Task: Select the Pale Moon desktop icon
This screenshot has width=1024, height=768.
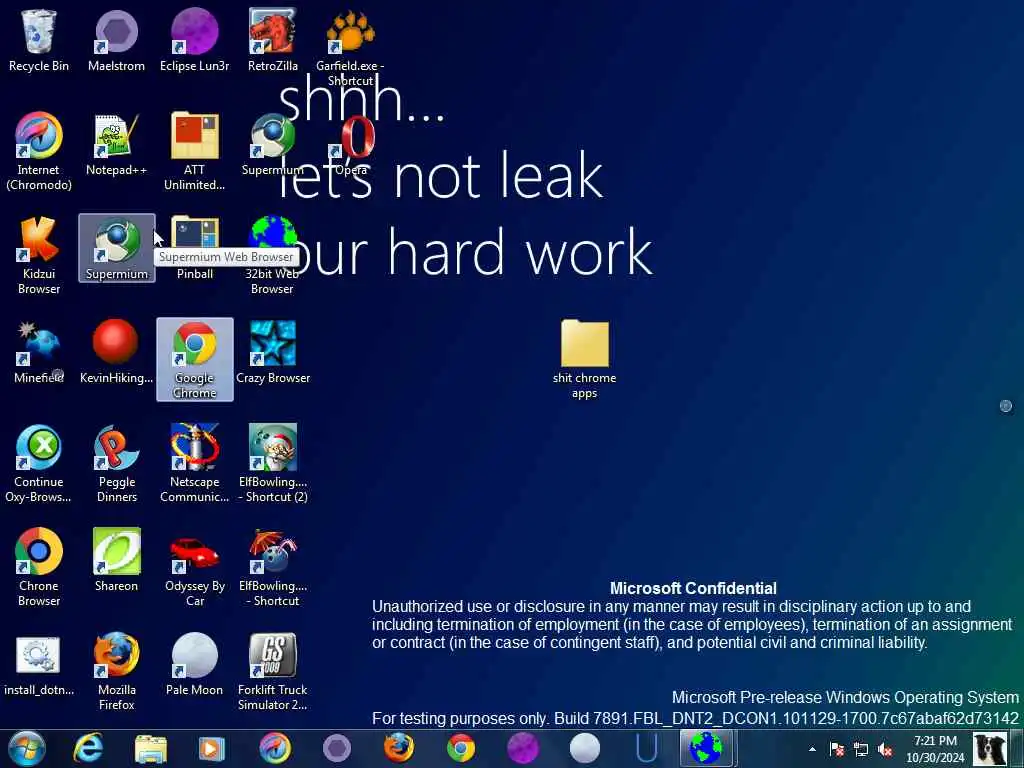Action: tap(195, 665)
